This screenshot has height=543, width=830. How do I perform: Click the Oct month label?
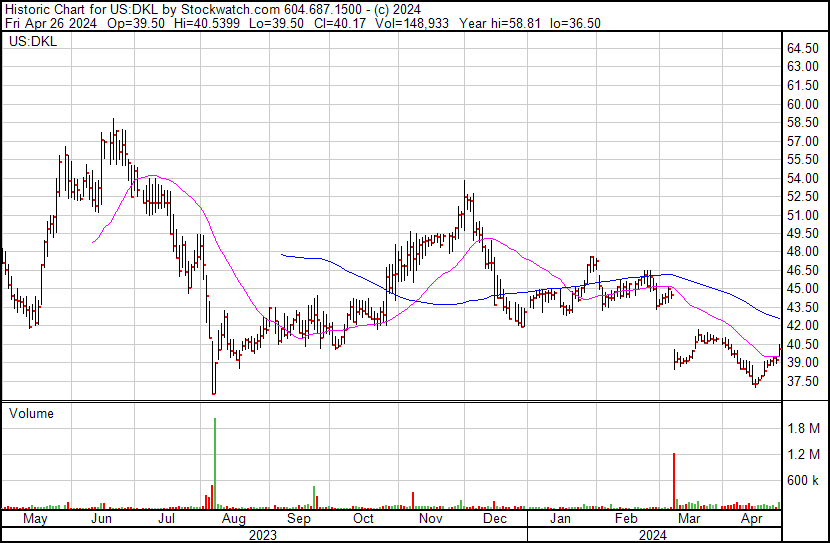363,519
